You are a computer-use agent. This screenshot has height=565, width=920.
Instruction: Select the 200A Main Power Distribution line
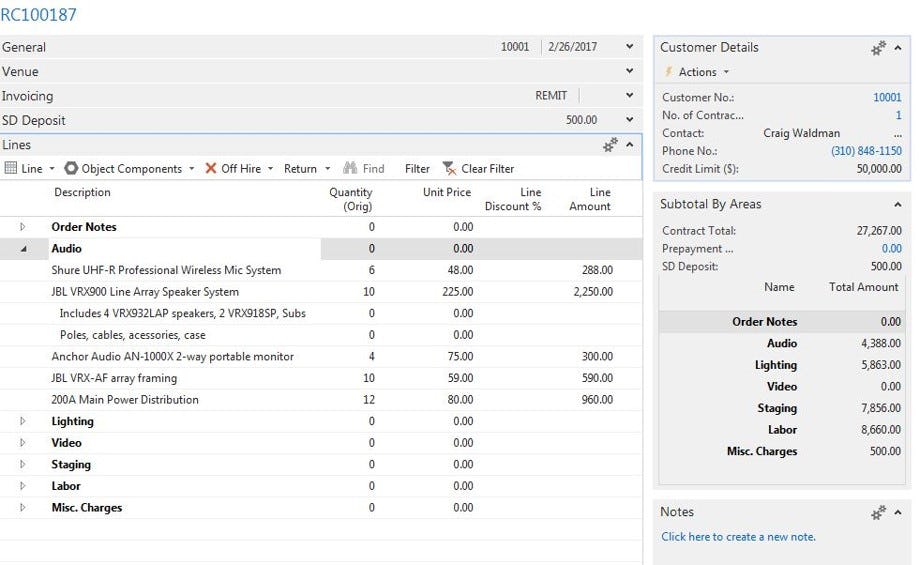tap(125, 400)
